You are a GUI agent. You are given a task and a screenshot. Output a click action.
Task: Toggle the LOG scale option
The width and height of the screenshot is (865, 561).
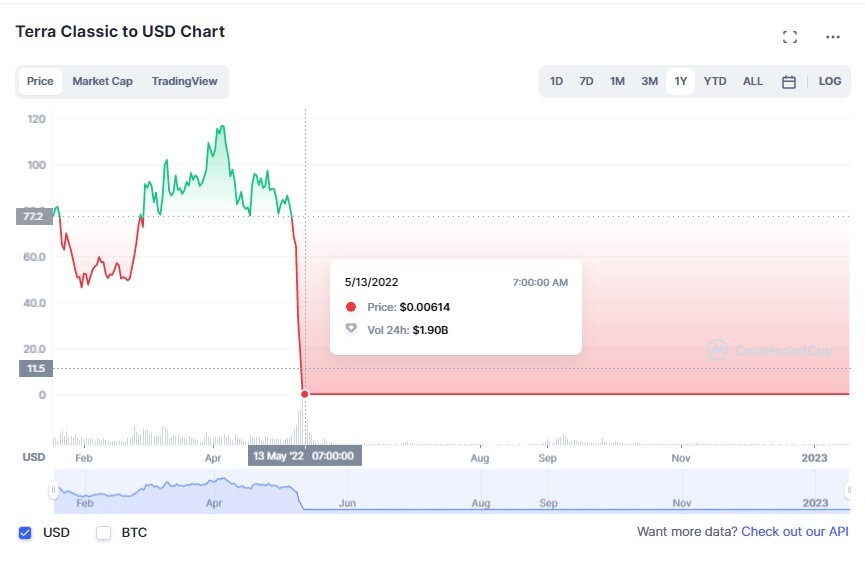click(830, 81)
